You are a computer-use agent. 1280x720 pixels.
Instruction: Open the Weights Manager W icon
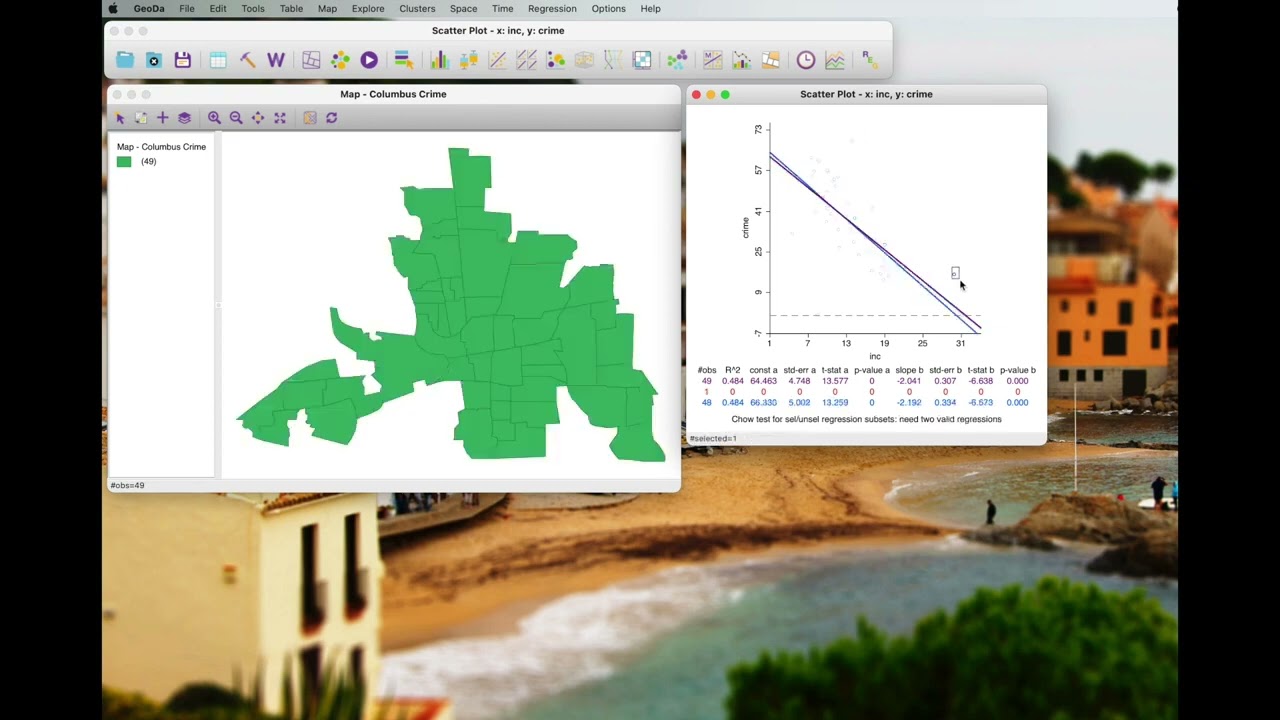[276, 60]
